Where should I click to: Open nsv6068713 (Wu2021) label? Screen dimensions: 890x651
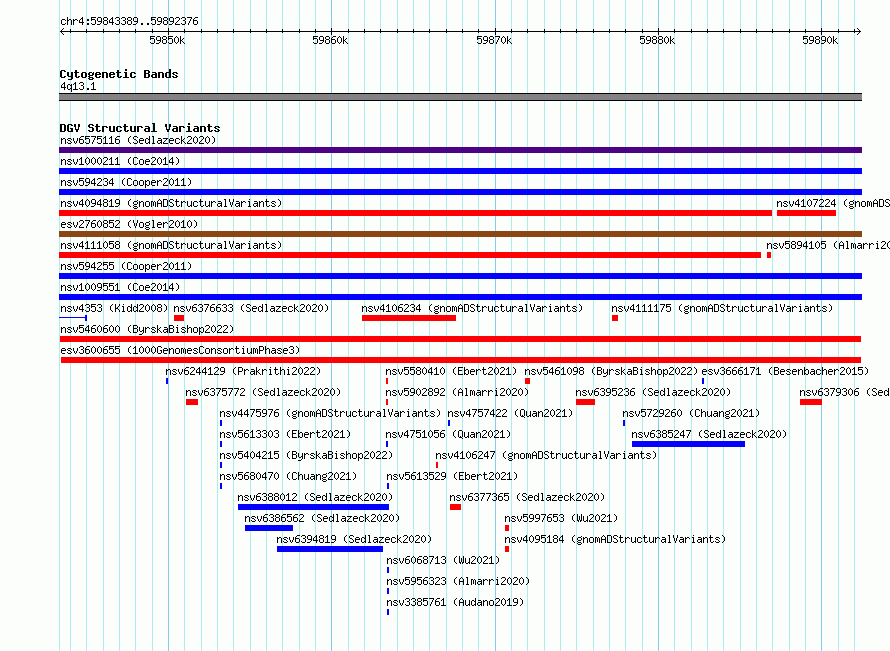443,560
